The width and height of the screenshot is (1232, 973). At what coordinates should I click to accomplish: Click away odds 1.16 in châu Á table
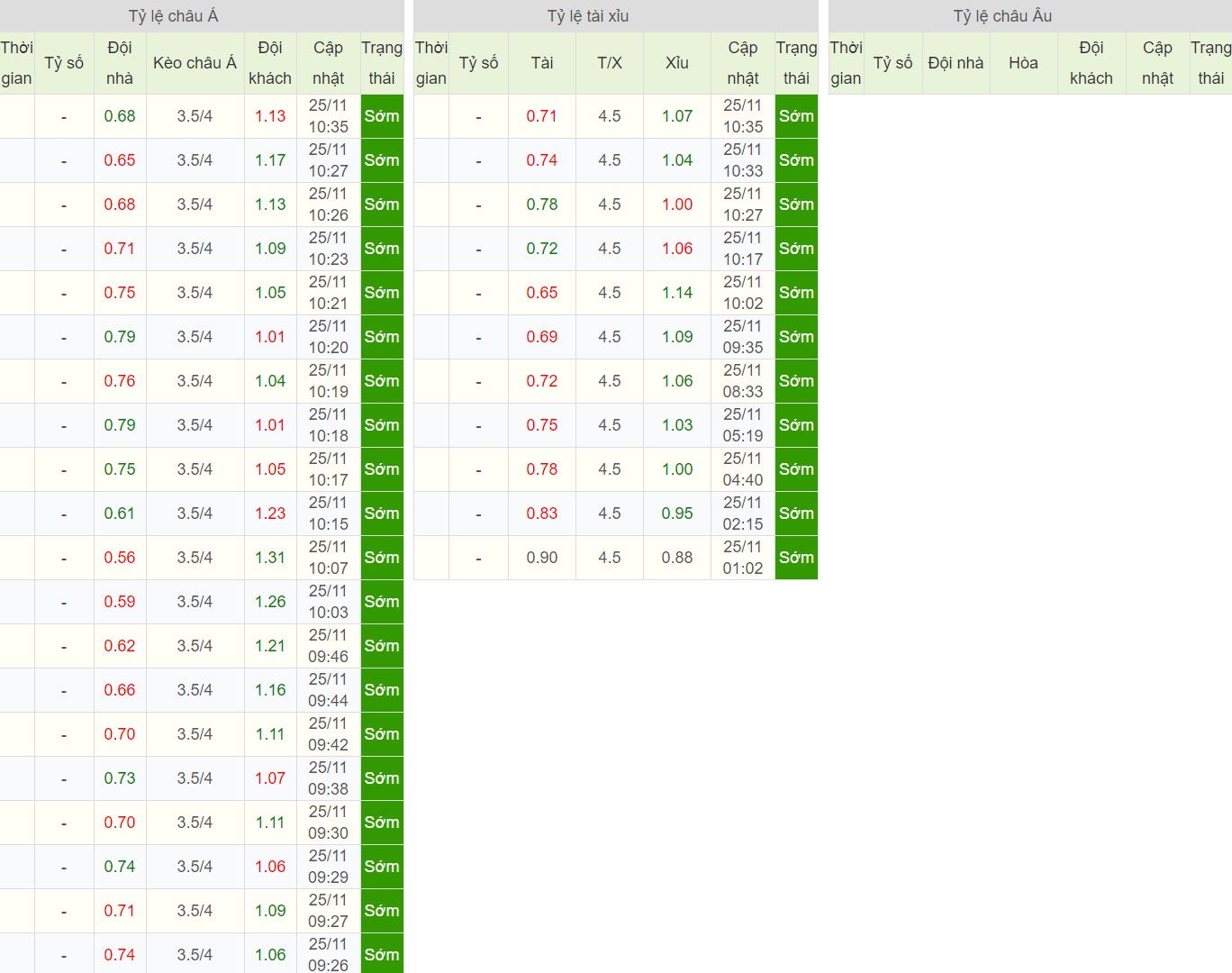270,690
